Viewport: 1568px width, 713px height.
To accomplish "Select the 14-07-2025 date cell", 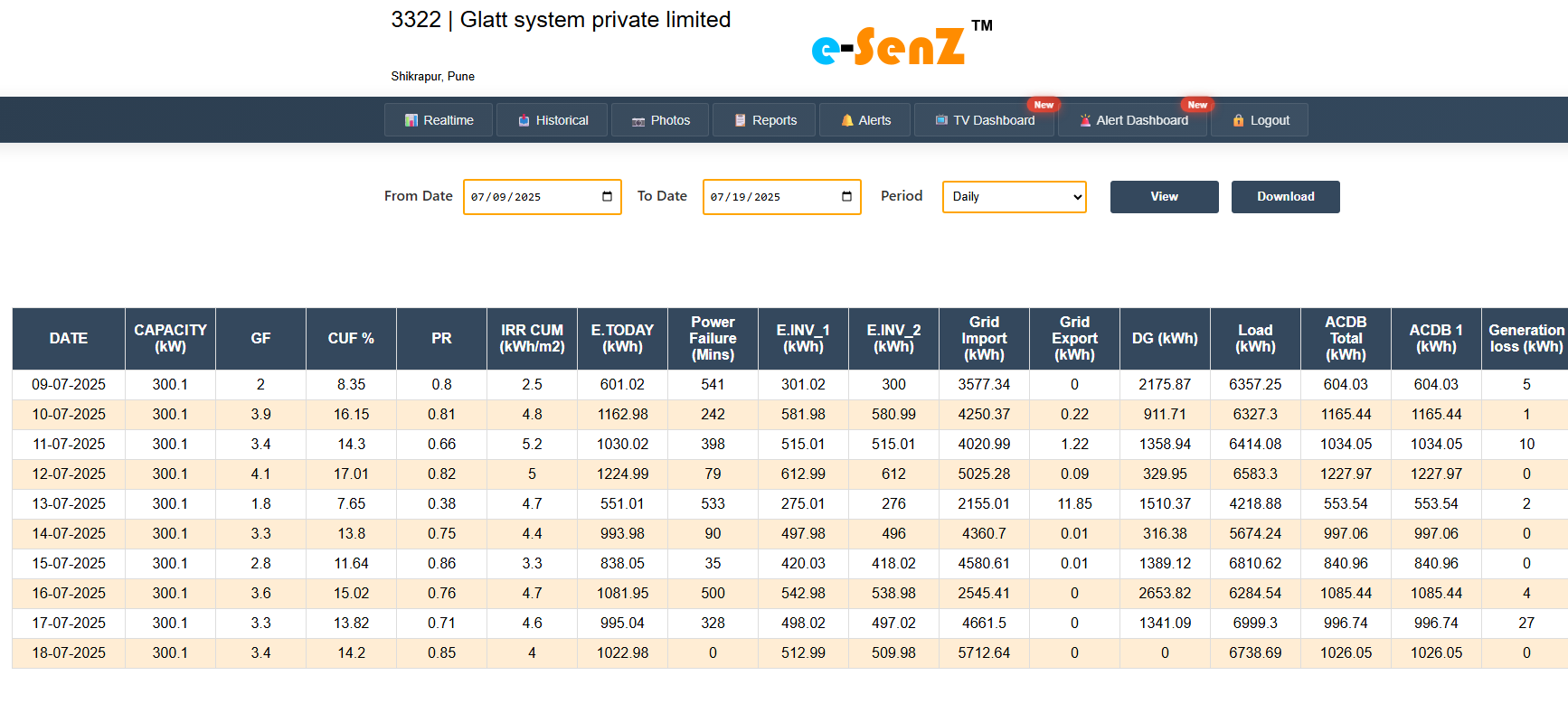I will (69, 533).
